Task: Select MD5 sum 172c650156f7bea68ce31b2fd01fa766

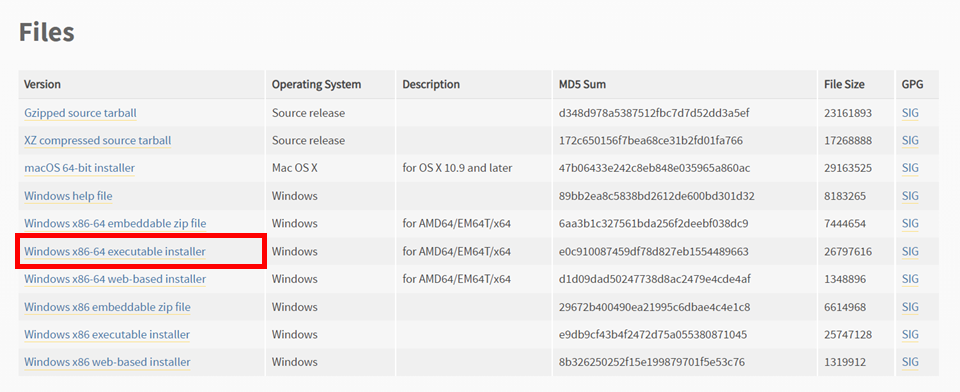Action: (651, 141)
